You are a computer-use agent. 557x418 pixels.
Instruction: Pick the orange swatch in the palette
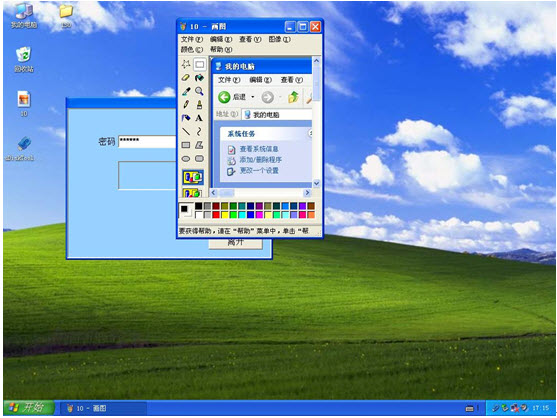pyautogui.click(x=311, y=215)
